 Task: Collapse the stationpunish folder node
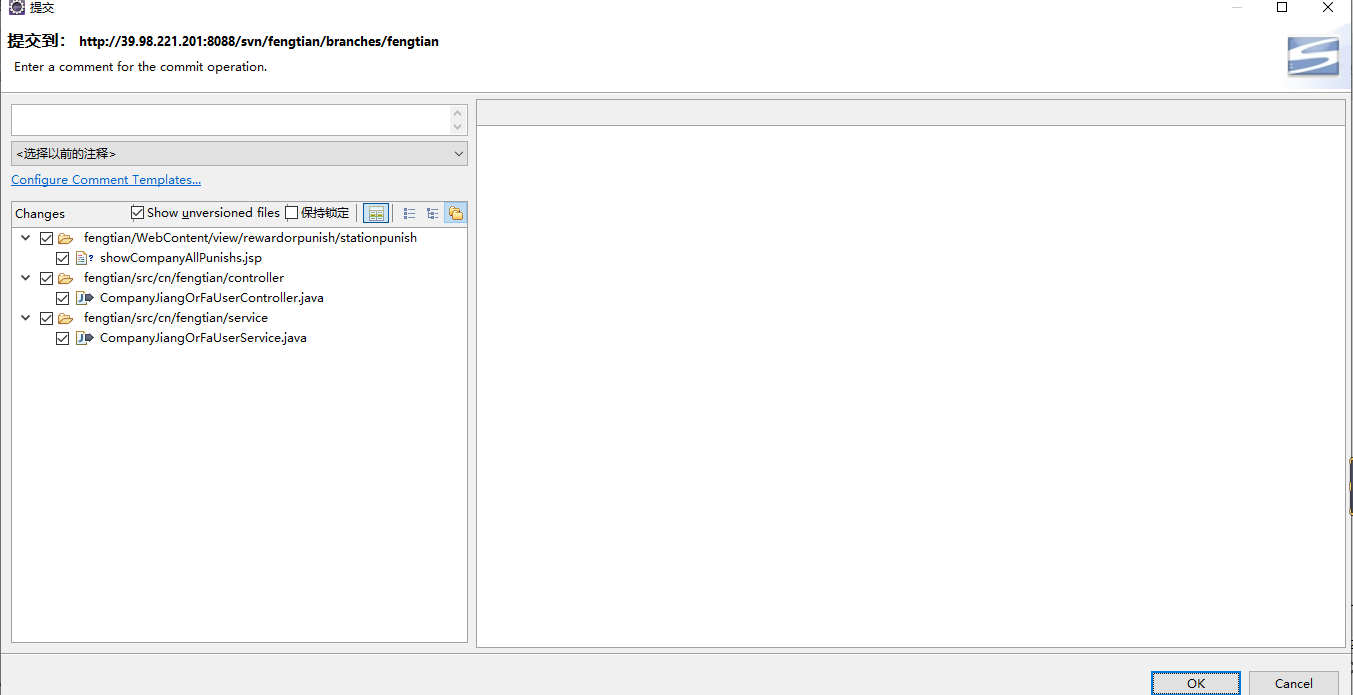point(26,238)
